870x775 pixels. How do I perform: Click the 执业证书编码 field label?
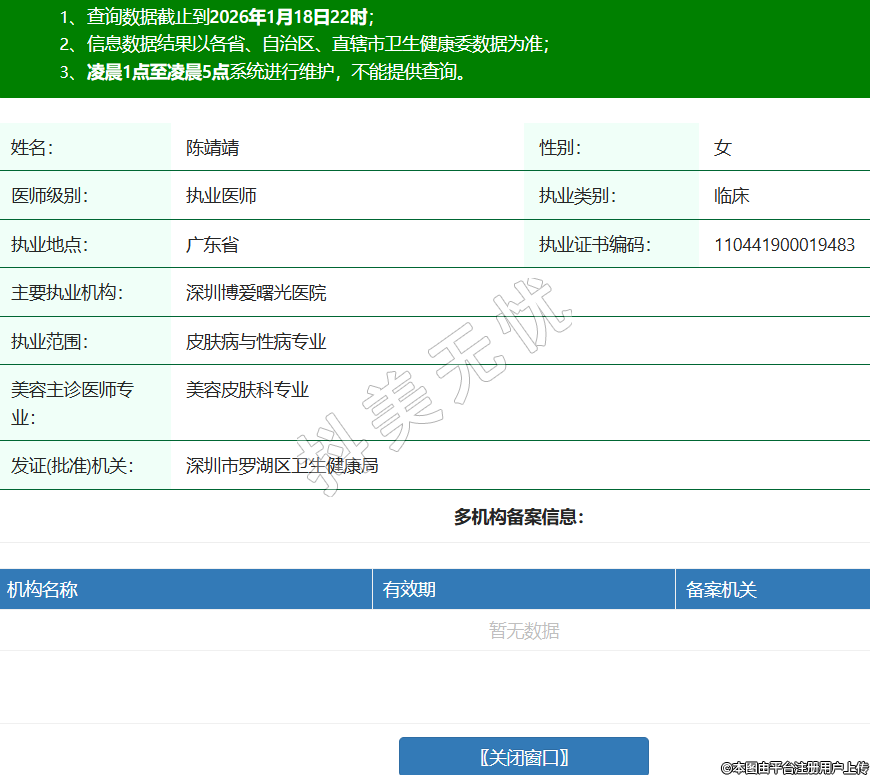tap(595, 245)
